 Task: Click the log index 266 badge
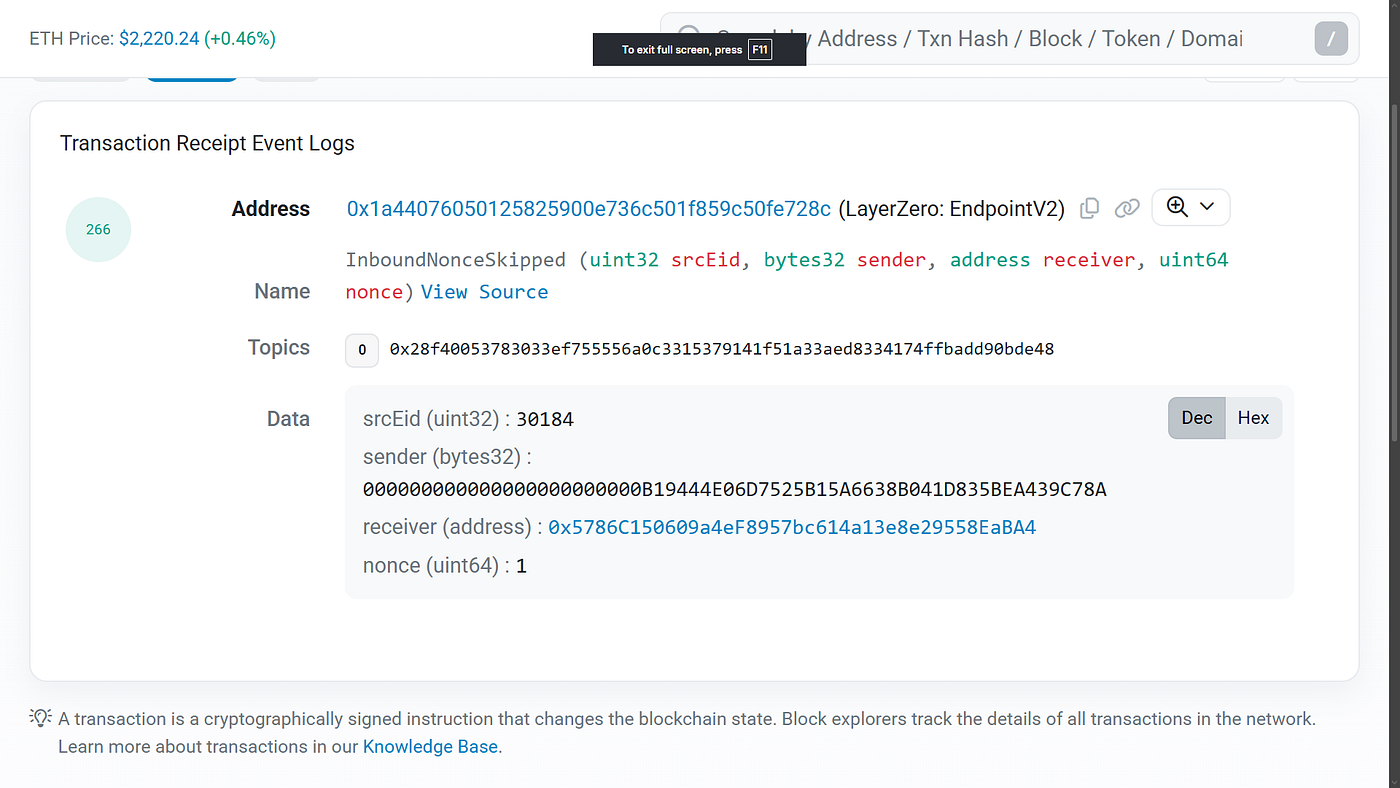point(98,229)
